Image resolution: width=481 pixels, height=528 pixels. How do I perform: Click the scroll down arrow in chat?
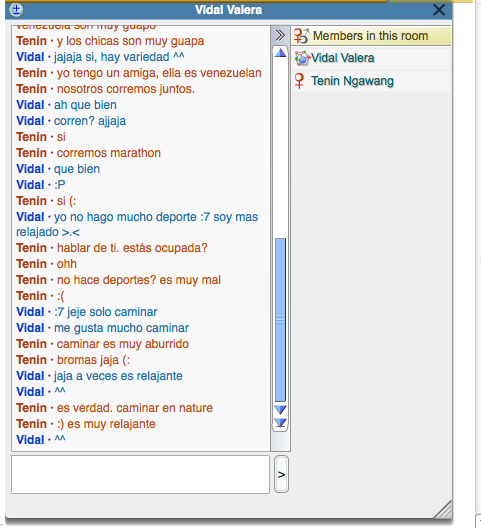pyautogui.click(x=280, y=409)
